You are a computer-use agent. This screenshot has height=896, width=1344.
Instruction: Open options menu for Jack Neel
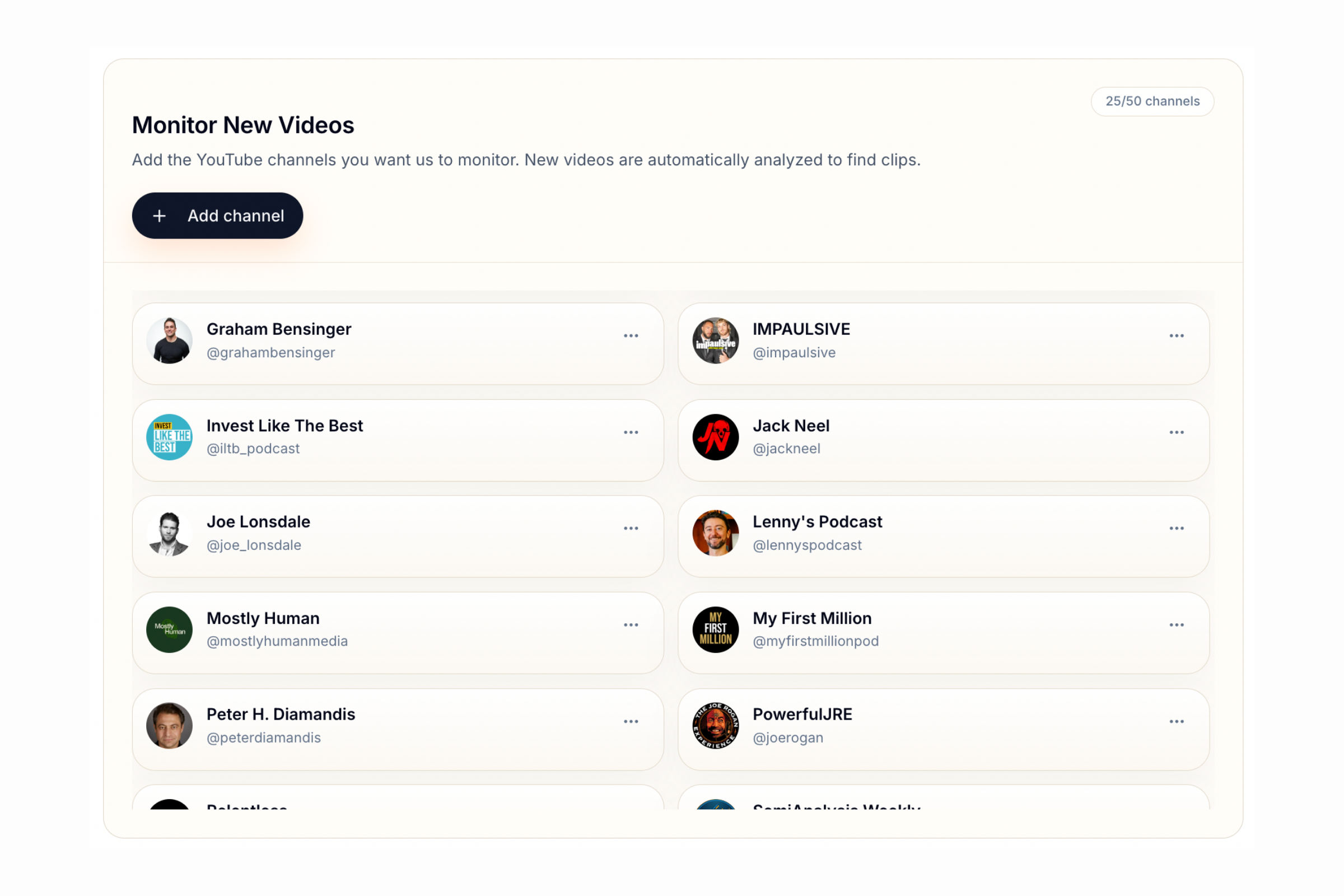pyautogui.click(x=1177, y=432)
